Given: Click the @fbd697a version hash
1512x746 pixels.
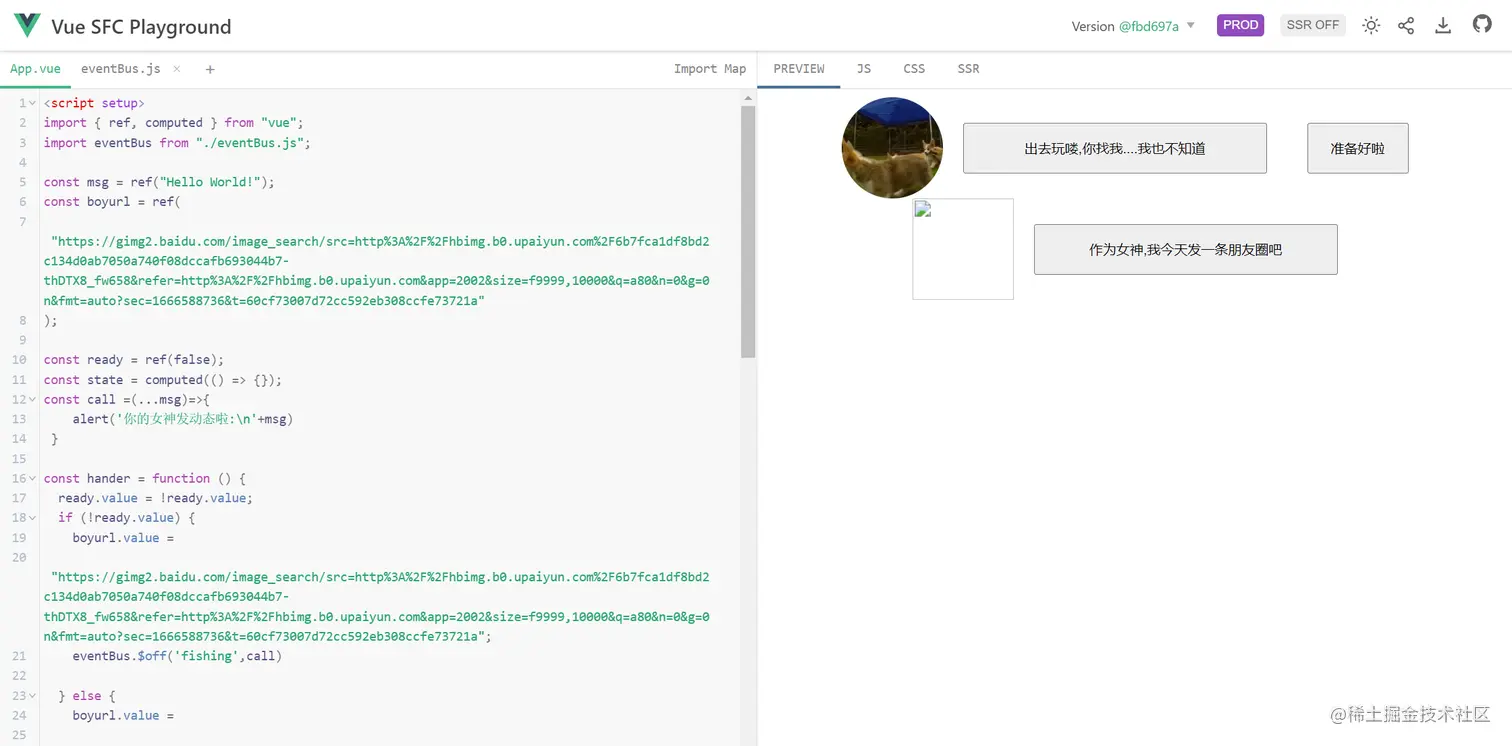Looking at the screenshot, I should pyautogui.click(x=1149, y=26).
